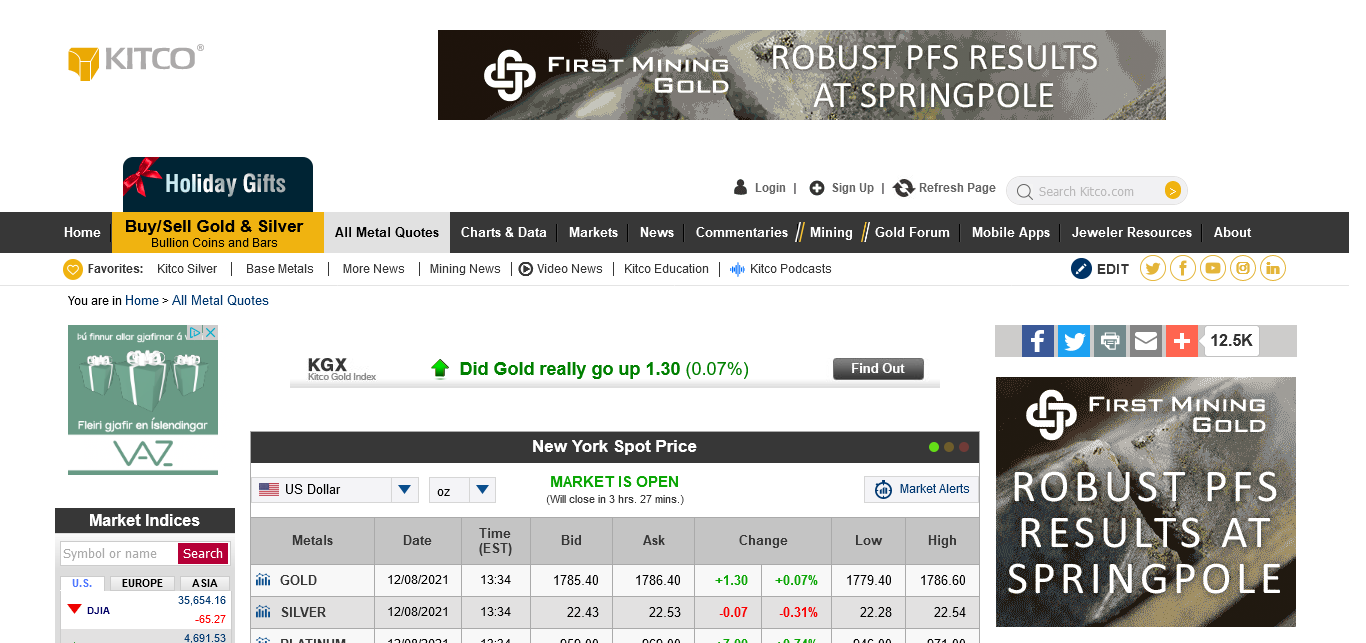
Task: Select the green dot indicator
Action: 934,447
